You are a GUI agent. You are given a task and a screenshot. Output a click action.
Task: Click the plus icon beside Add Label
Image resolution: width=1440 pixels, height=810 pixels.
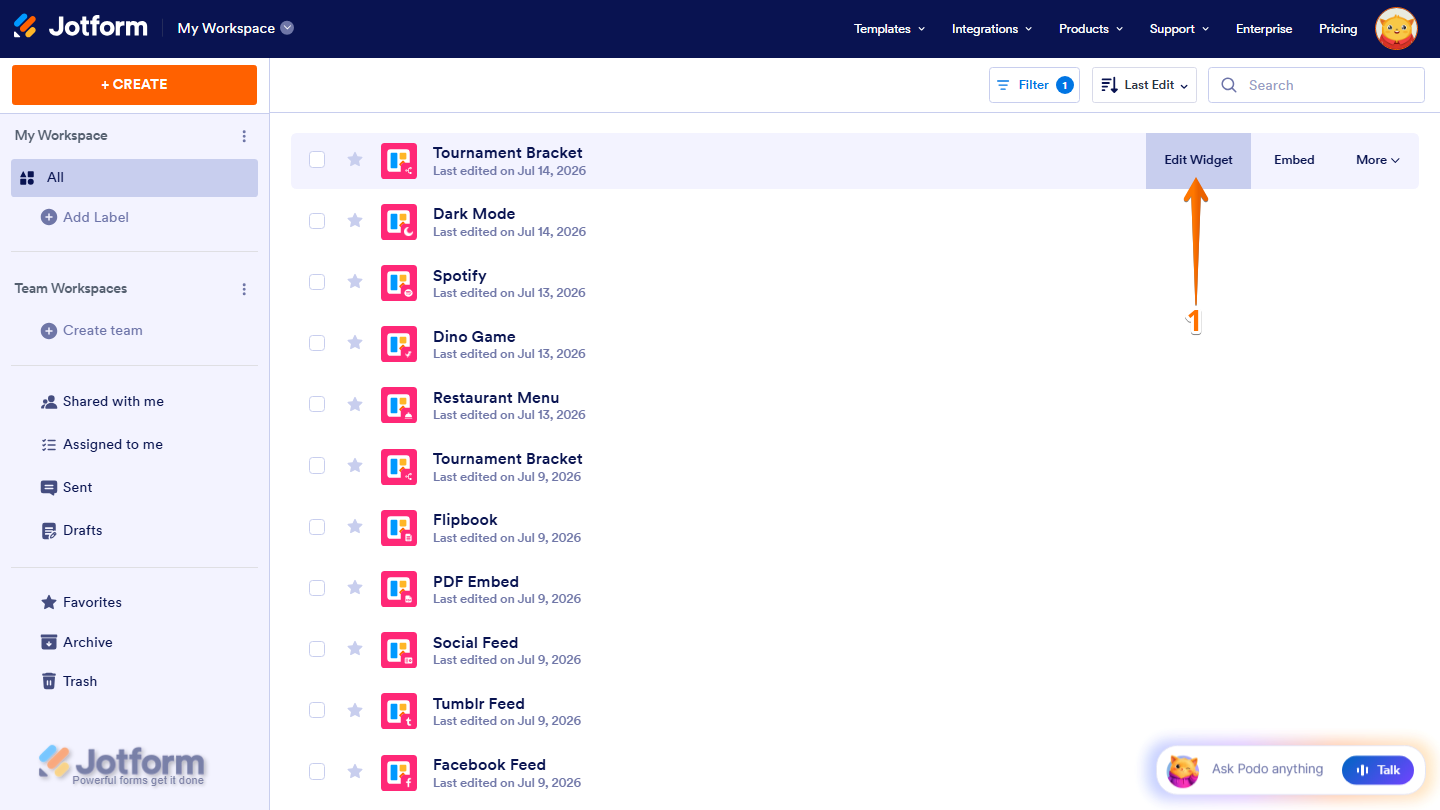coord(48,217)
